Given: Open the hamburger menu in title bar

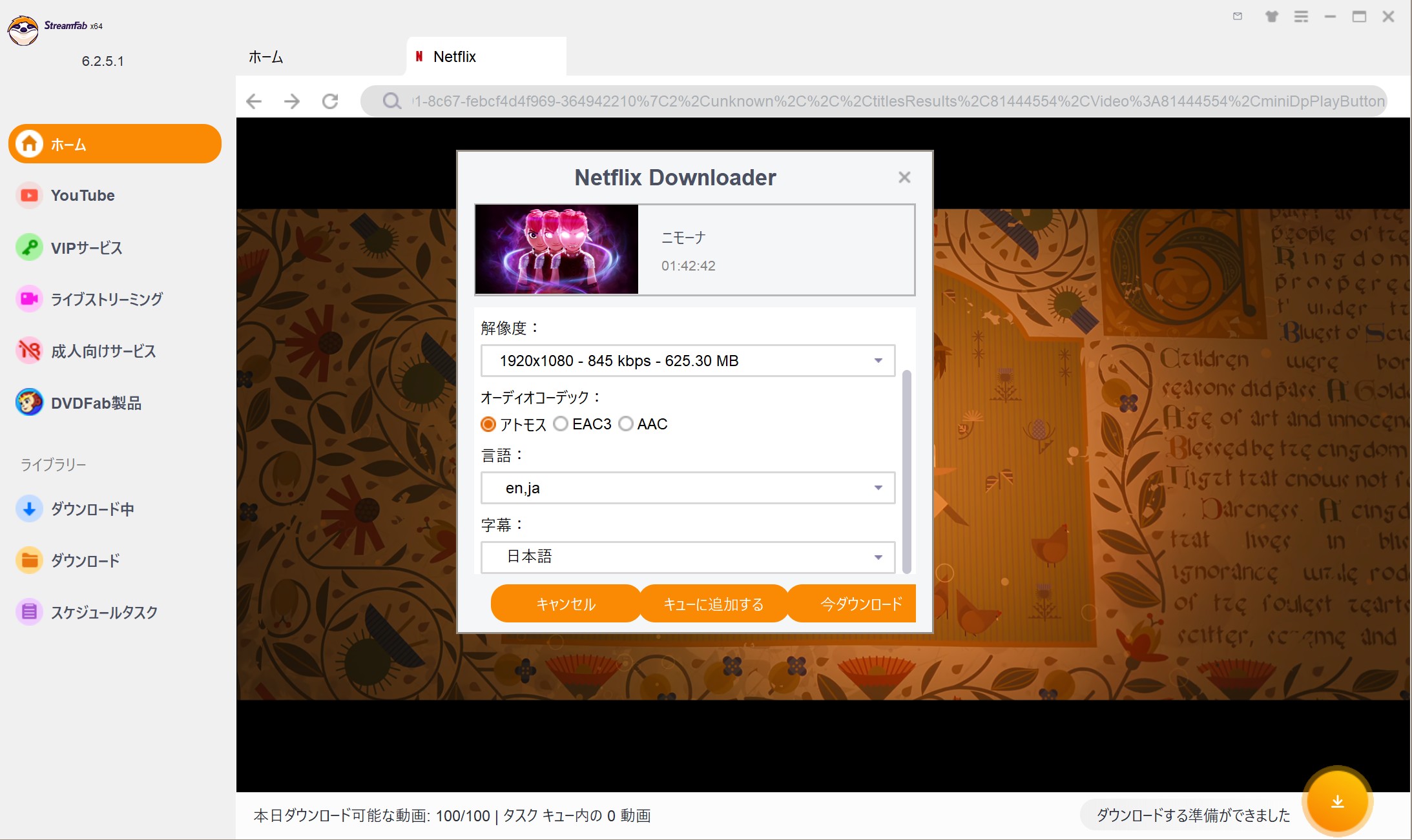Looking at the screenshot, I should (1301, 17).
